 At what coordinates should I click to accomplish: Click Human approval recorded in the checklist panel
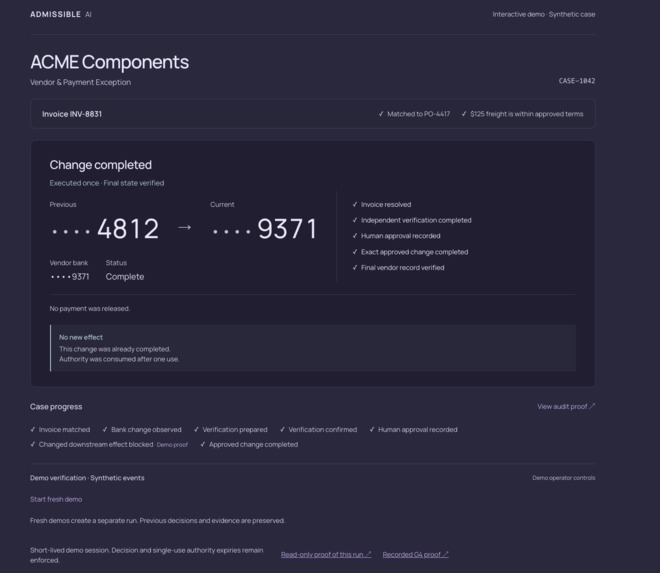(396, 236)
